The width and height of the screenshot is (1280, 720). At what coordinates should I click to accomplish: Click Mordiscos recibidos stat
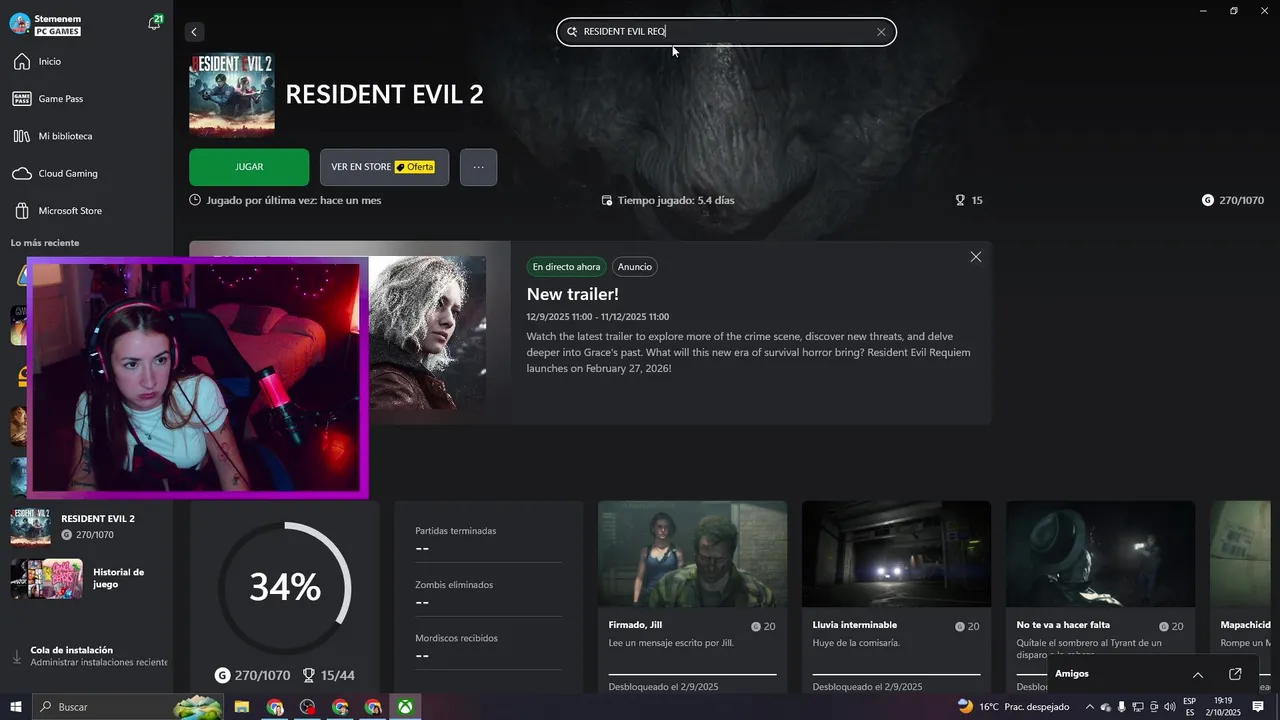pyautogui.click(x=456, y=638)
